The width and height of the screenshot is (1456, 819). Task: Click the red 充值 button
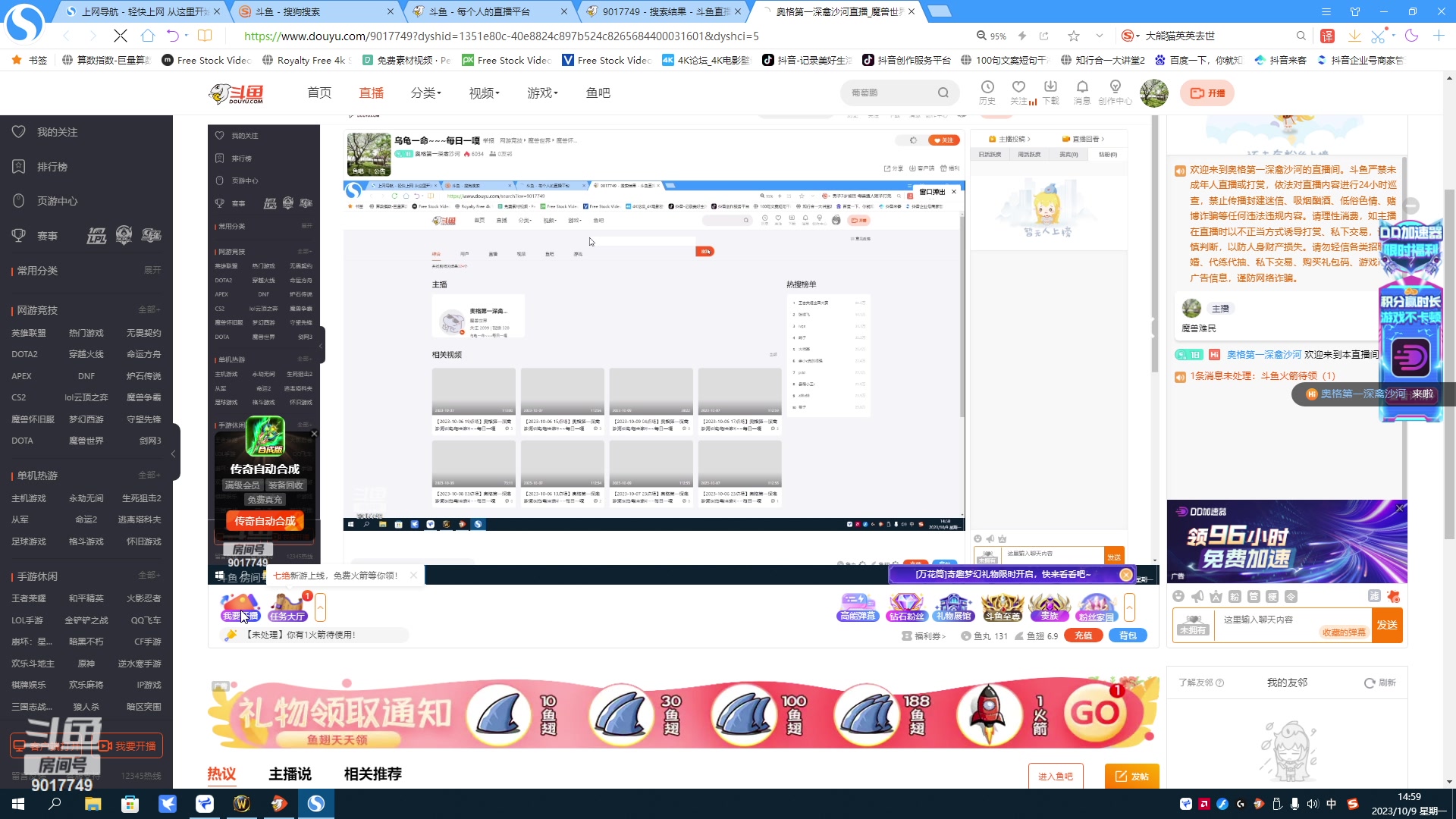coord(1083,636)
